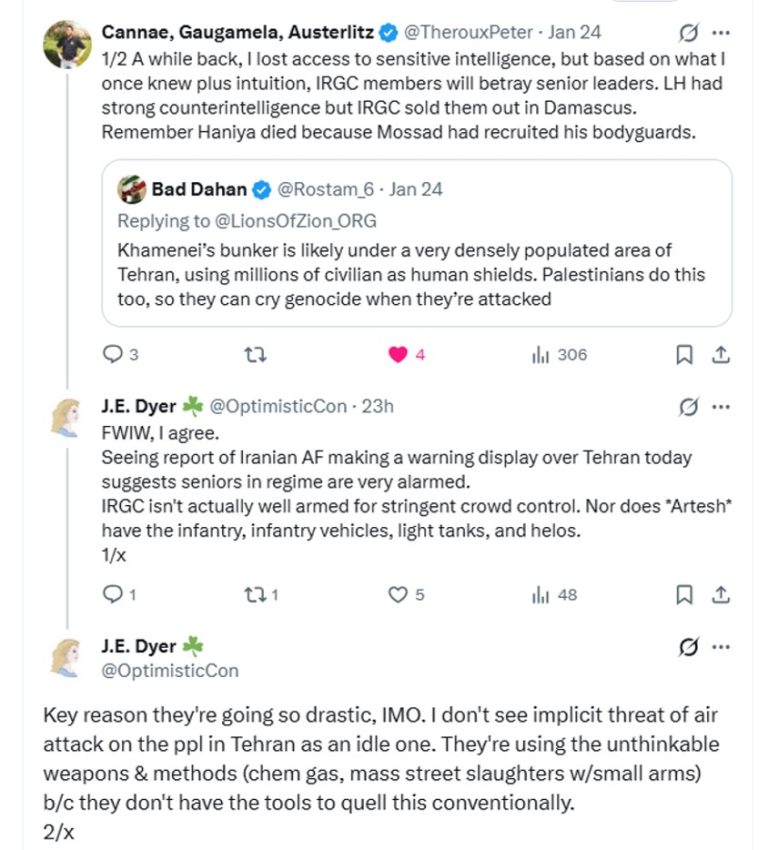Open Bad Dahan's quoted tweet

point(415,274)
